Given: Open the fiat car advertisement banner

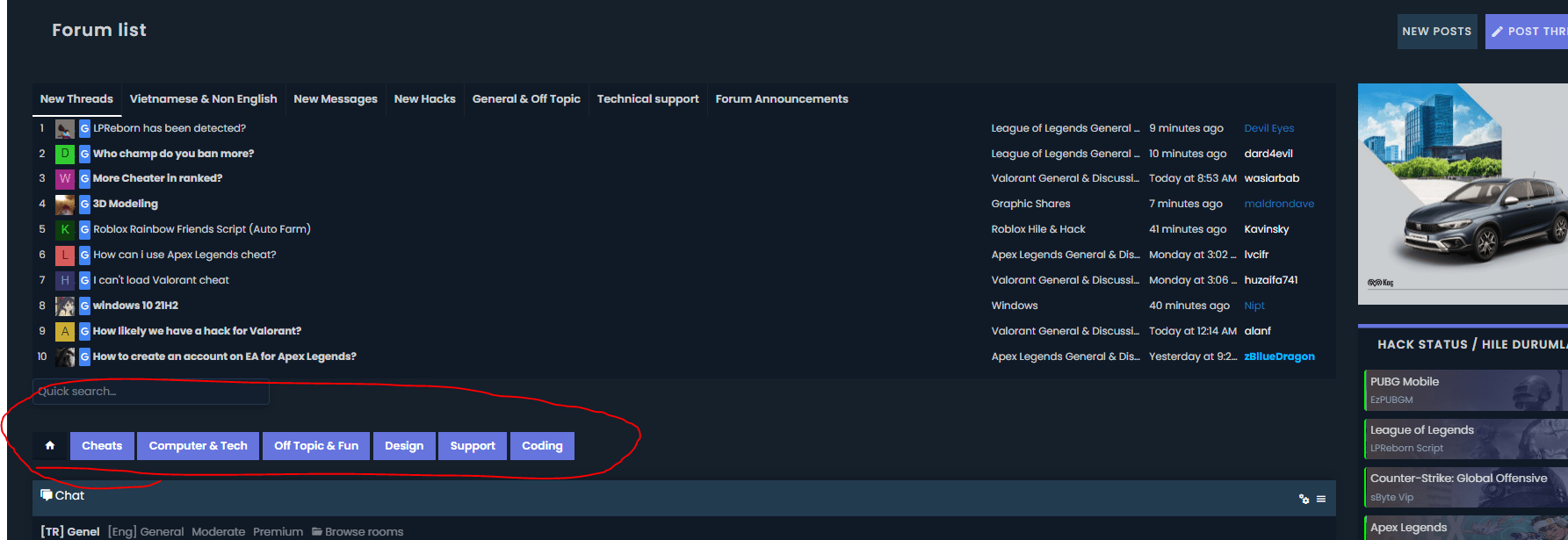Looking at the screenshot, I should tap(1463, 194).
